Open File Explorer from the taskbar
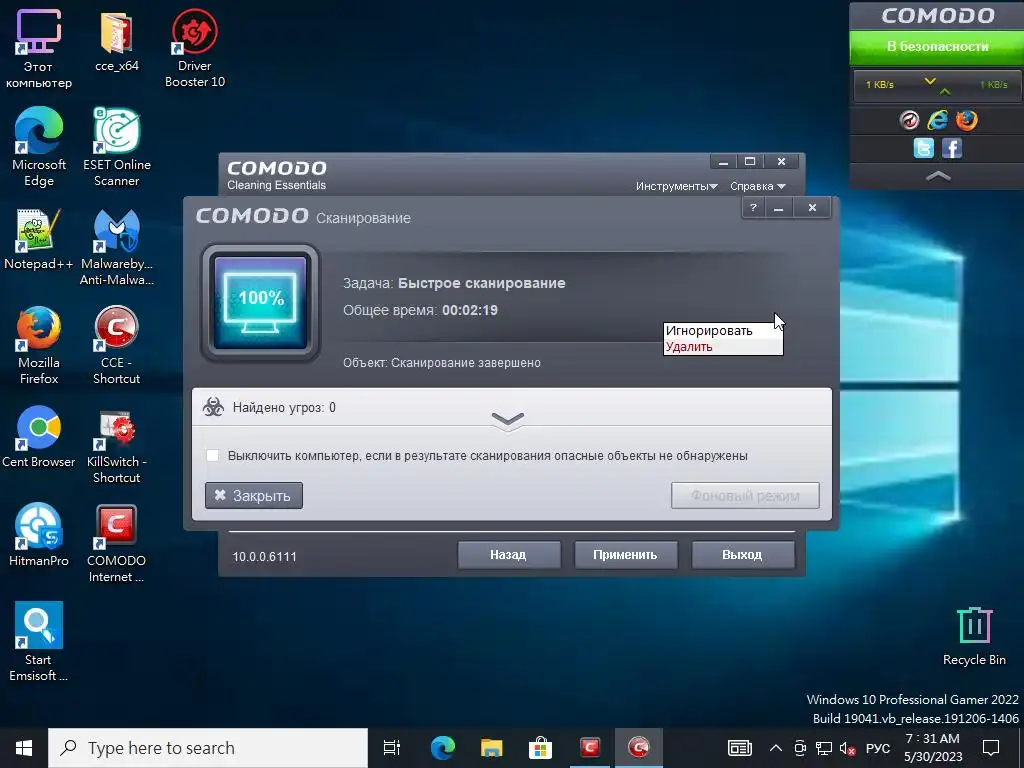Viewport: 1024px width, 768px height. click(x=492, y=748)
